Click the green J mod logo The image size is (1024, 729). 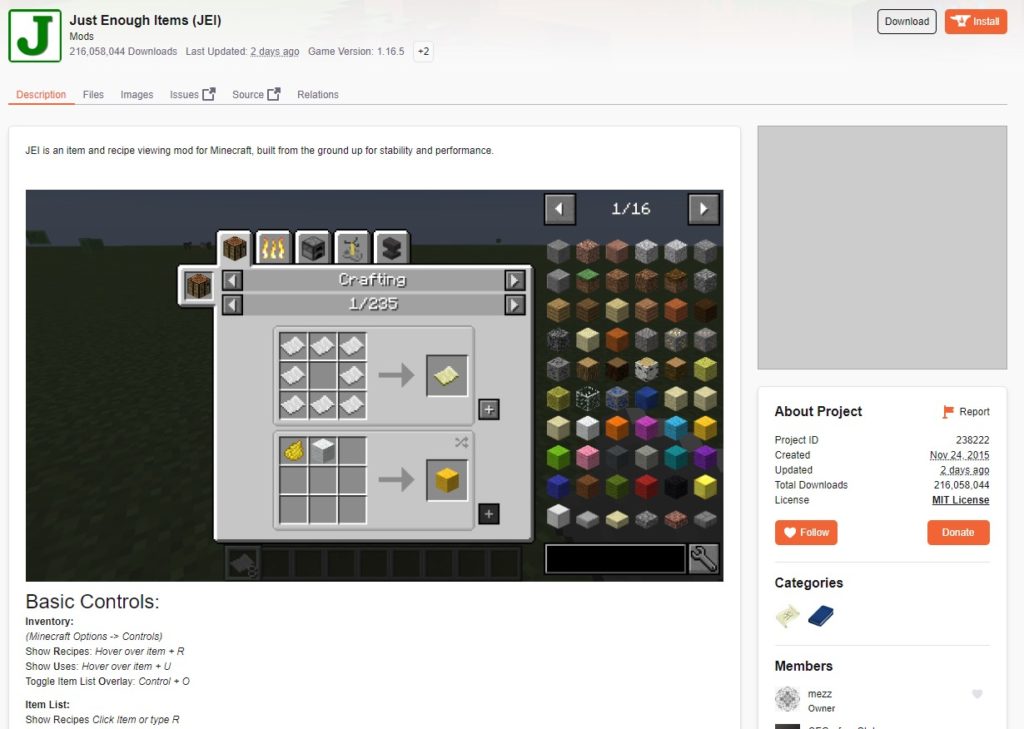tap(35, 36)
